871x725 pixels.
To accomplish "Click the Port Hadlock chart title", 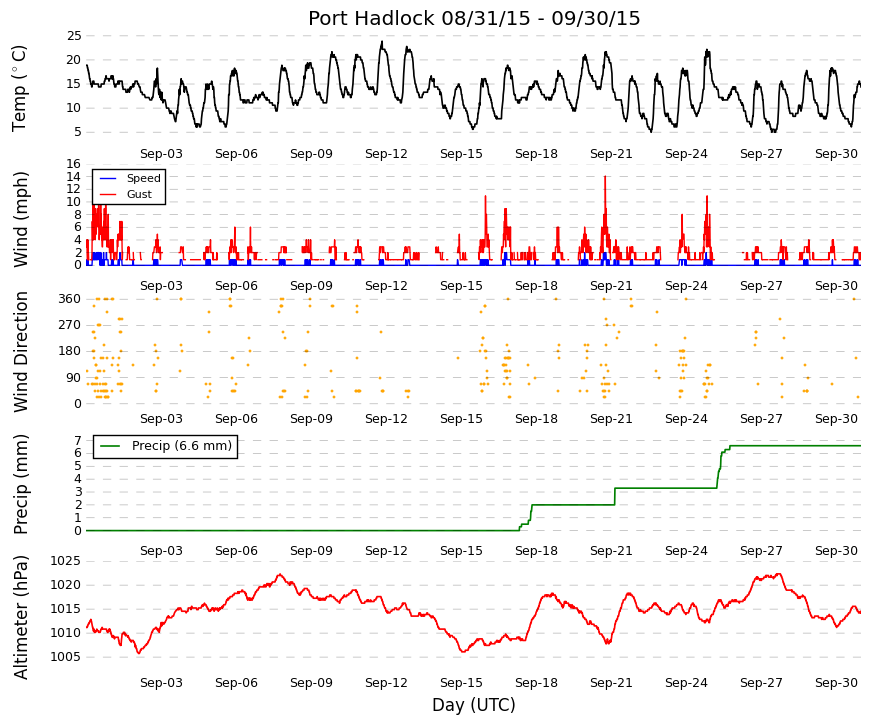I will [x=474, y=18].
